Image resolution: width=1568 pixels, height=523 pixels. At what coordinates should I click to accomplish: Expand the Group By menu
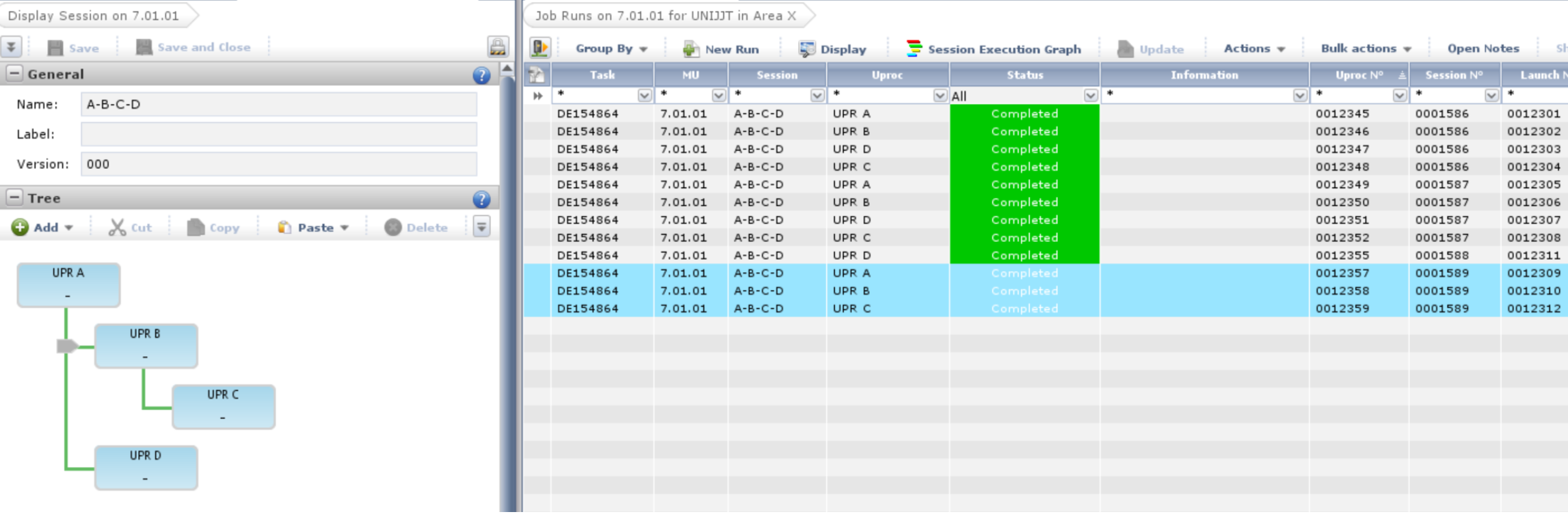(x=611, y=49)
